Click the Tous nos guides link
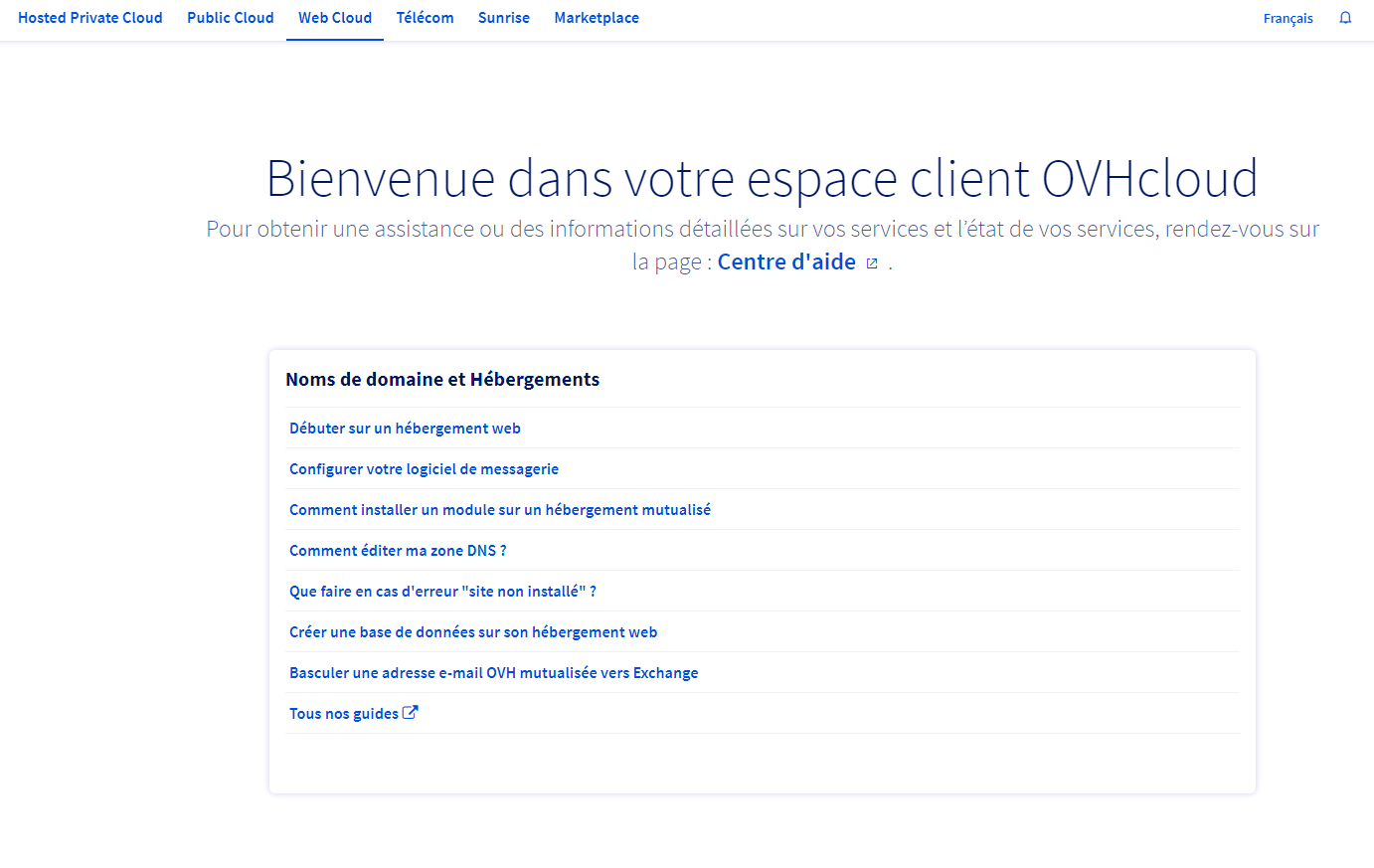Viewport: 1374px width, 868px height. [344, 714]
